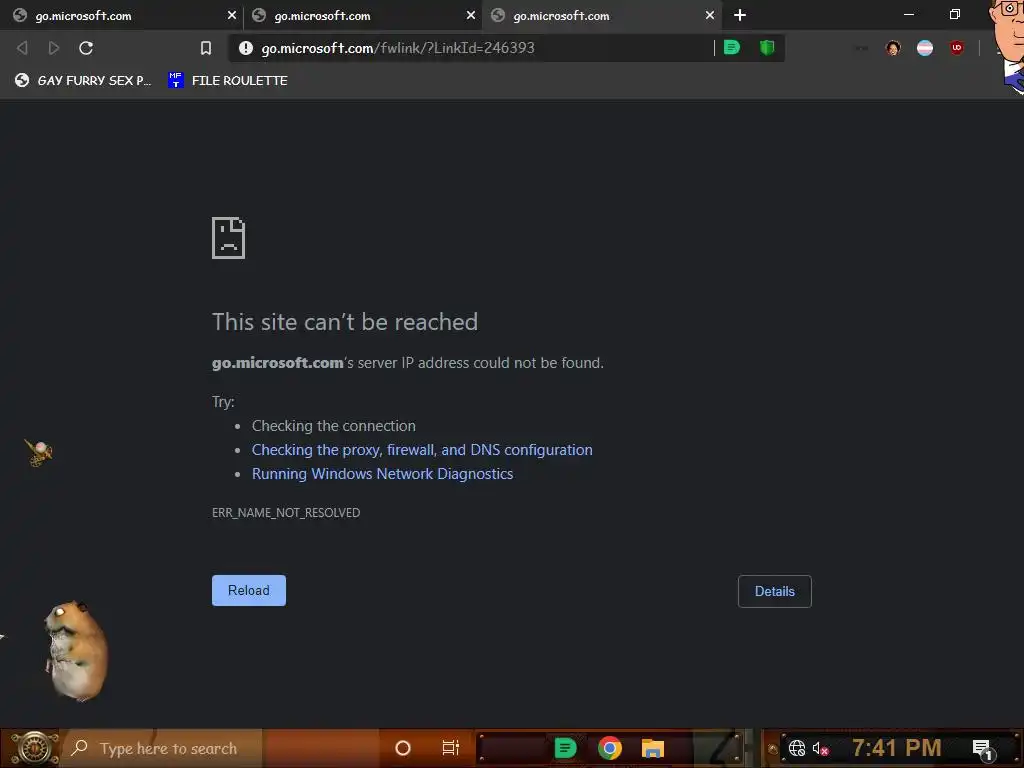
Task: Click the This site can't be reached heading
Action: [x=345, y=322]
